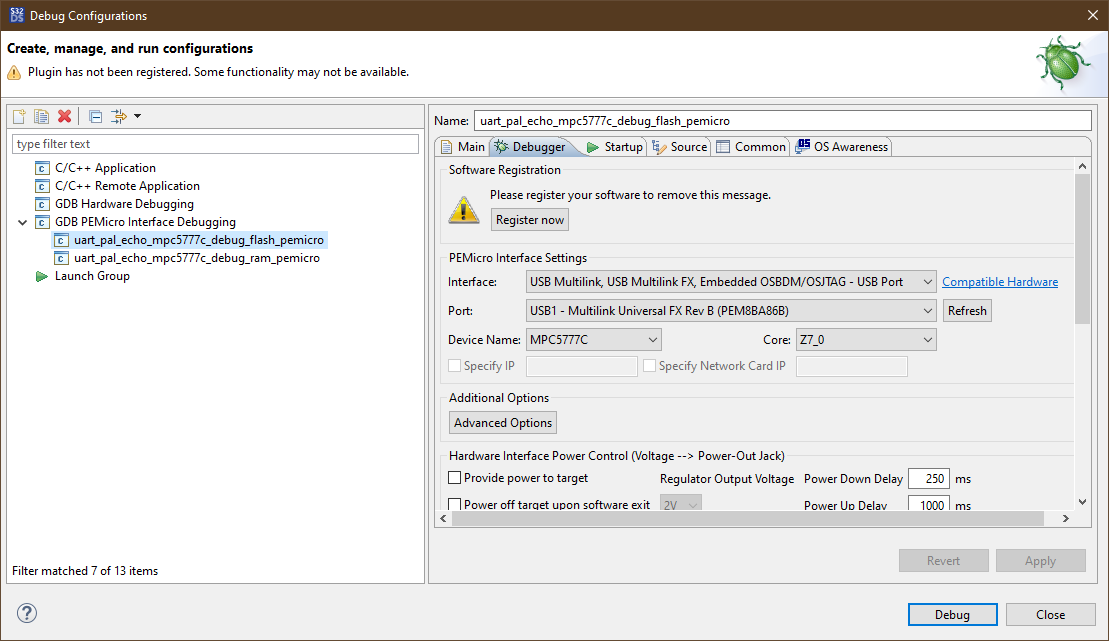The image size is (1109, 641).
Task: Click the filter launch configurations icon
Action: pyautogui.click(x=119, y=116)
